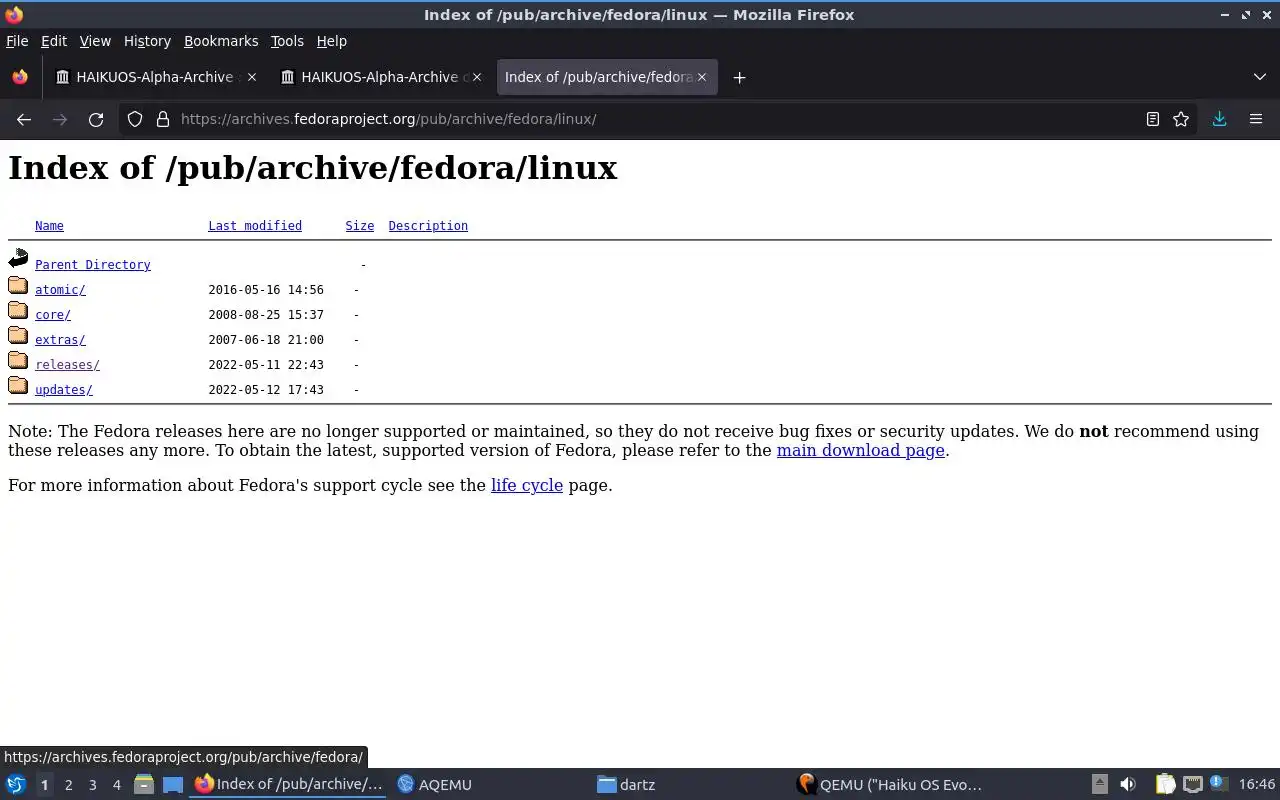This screenshot has width=1280, height=800.
Task: Switch to virtual desktop 4
Action: 116,785
